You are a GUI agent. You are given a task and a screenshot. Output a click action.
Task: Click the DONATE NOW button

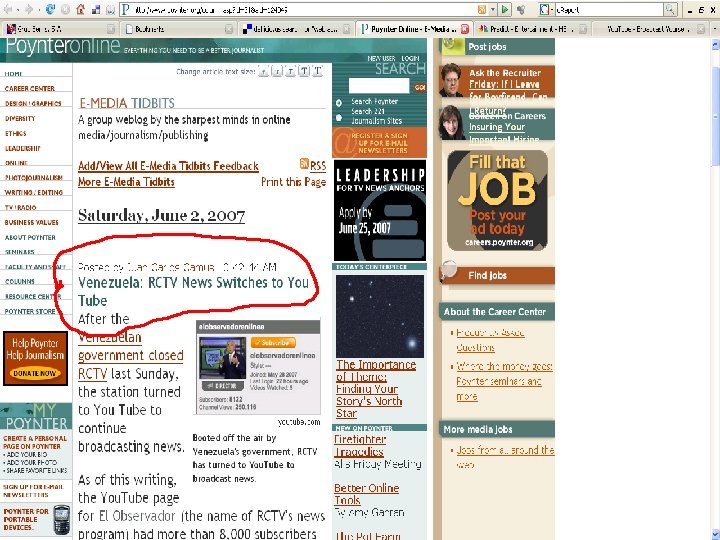[x=35, y=373]
